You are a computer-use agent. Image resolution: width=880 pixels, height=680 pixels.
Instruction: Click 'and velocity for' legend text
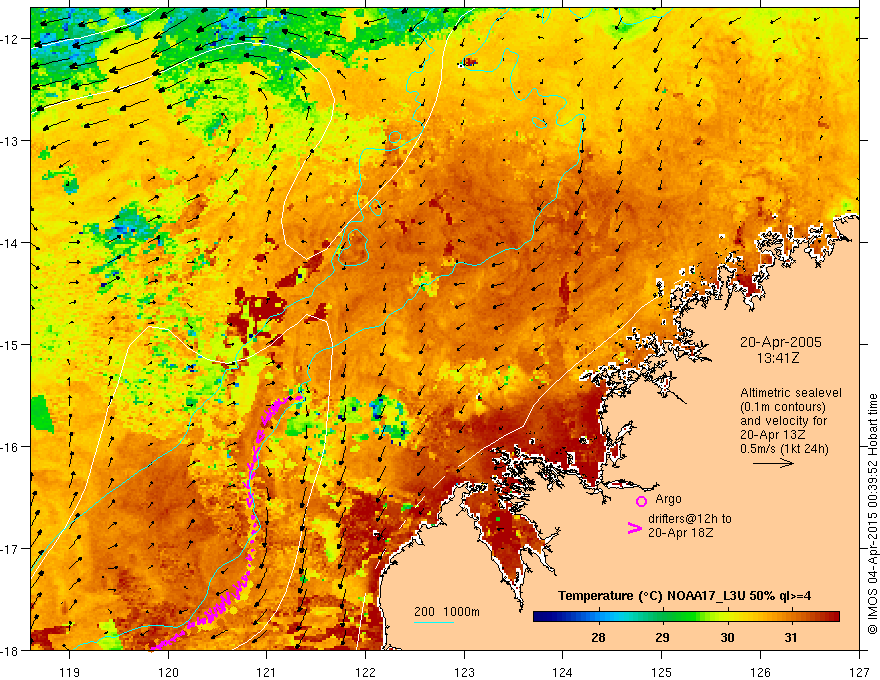783,421
